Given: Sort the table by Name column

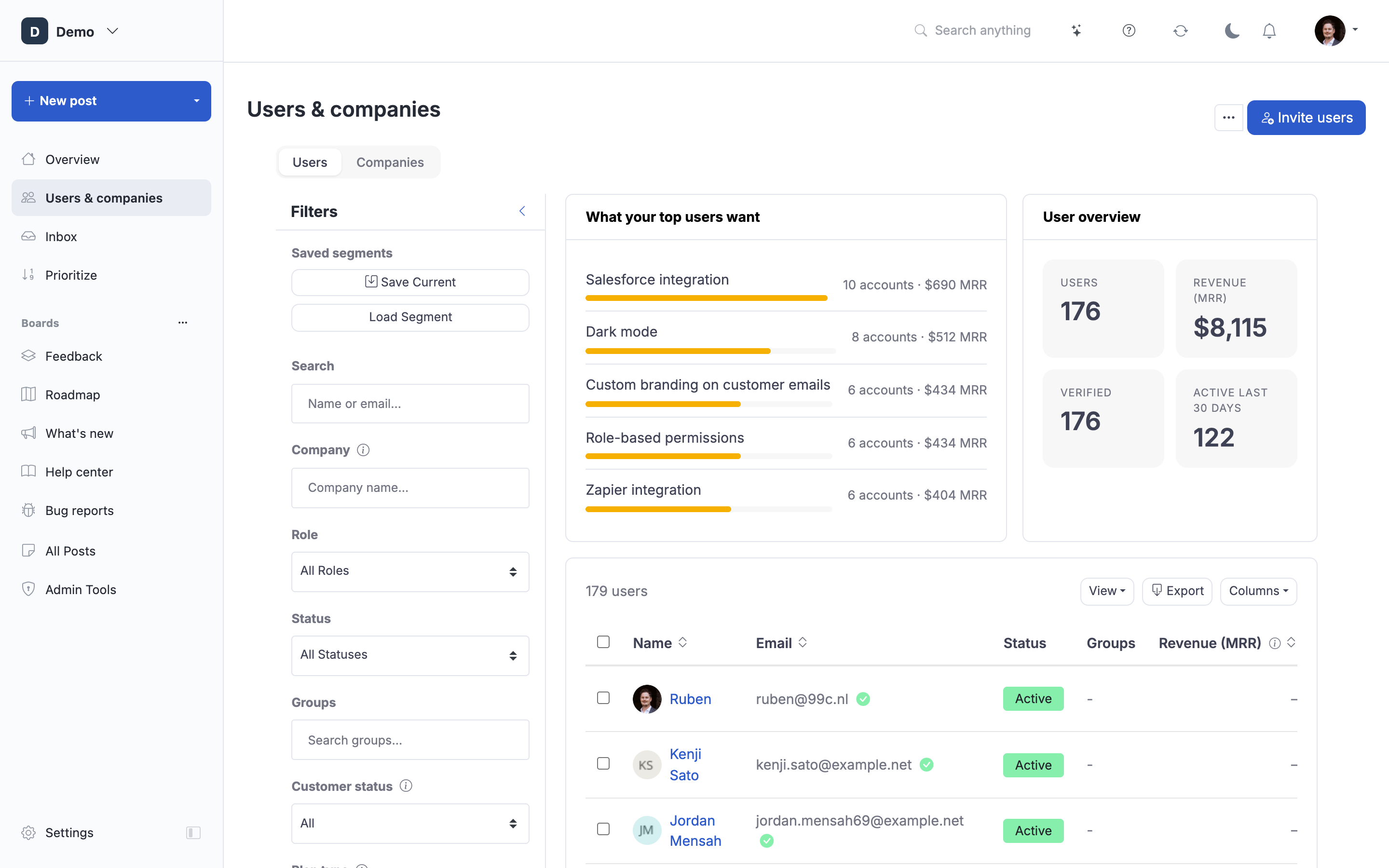Looking at the screenshot, I should click(x=682, y=642).
